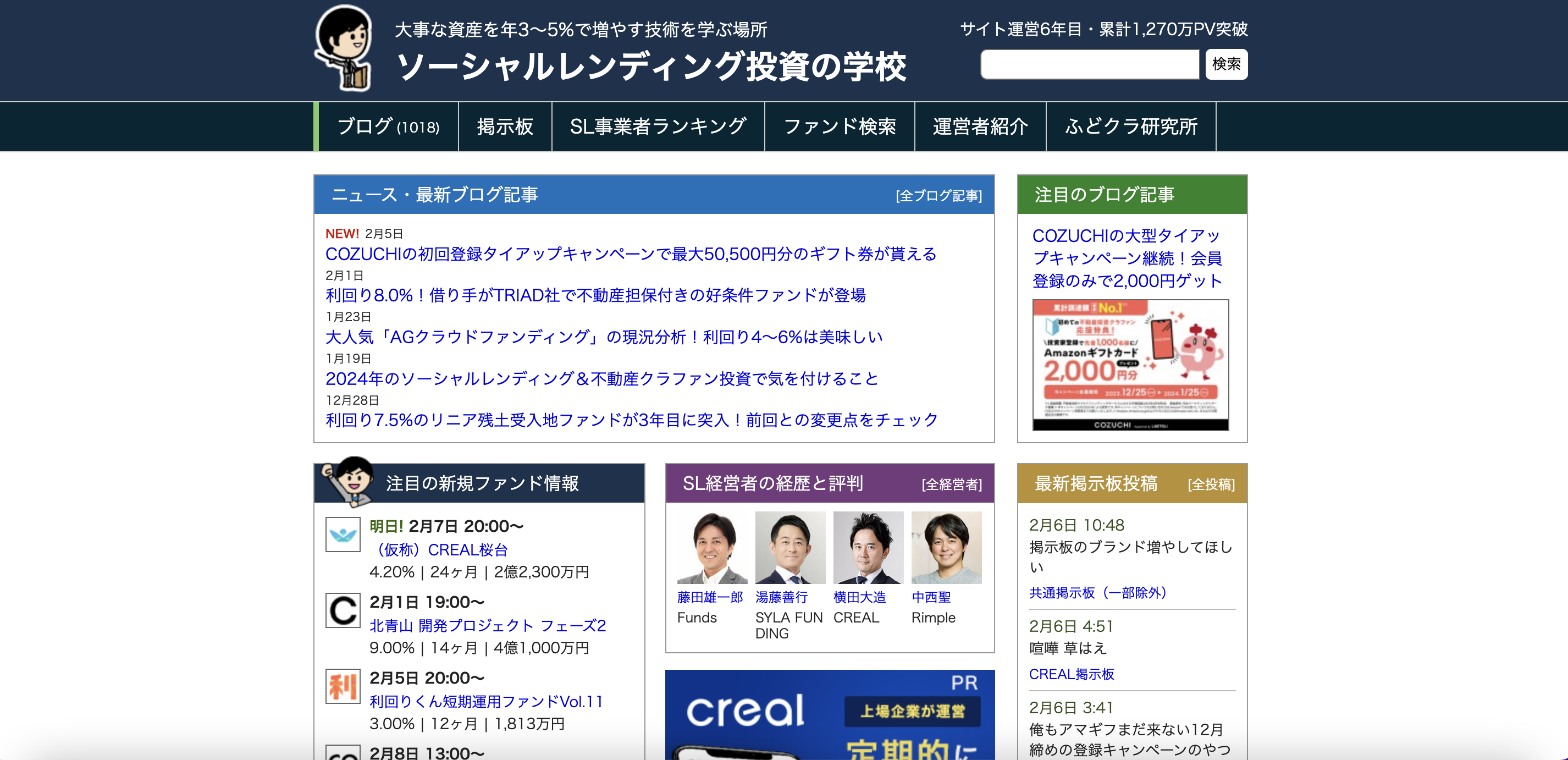Go to the 掲示板 menu item
Viewport: 1568px width, 760px height.
[505, 126]
